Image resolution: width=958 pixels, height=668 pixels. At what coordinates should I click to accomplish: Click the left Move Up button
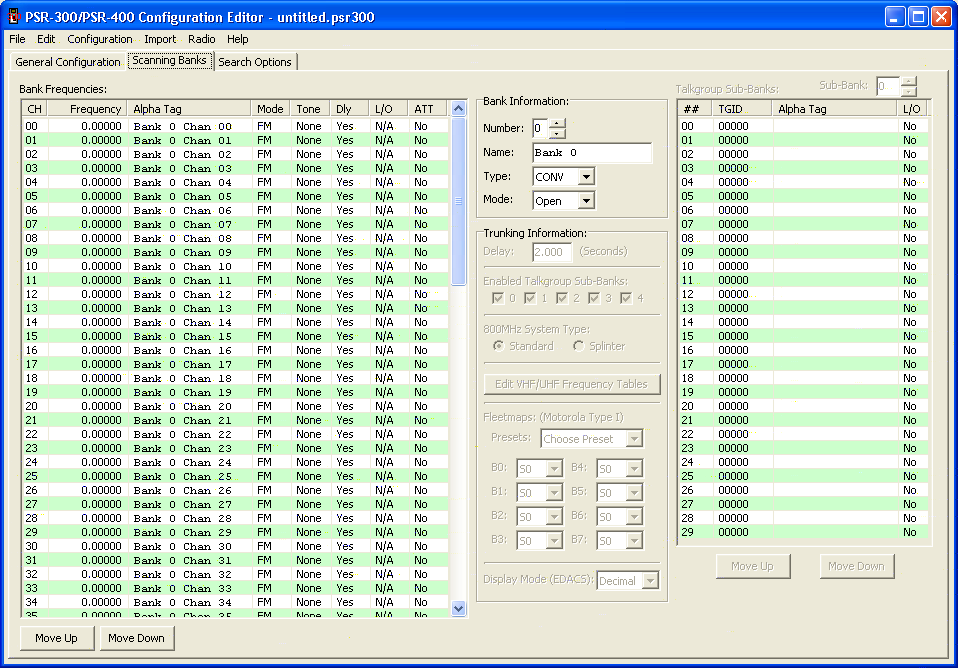(56, 638)
